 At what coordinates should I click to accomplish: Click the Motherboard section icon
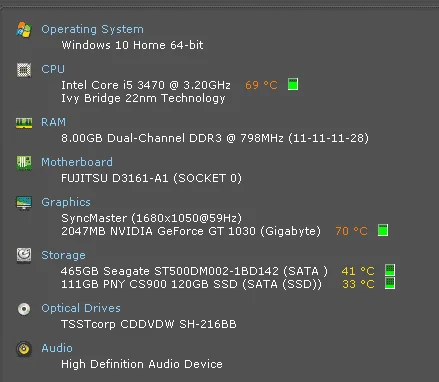(x=24, y=163)
